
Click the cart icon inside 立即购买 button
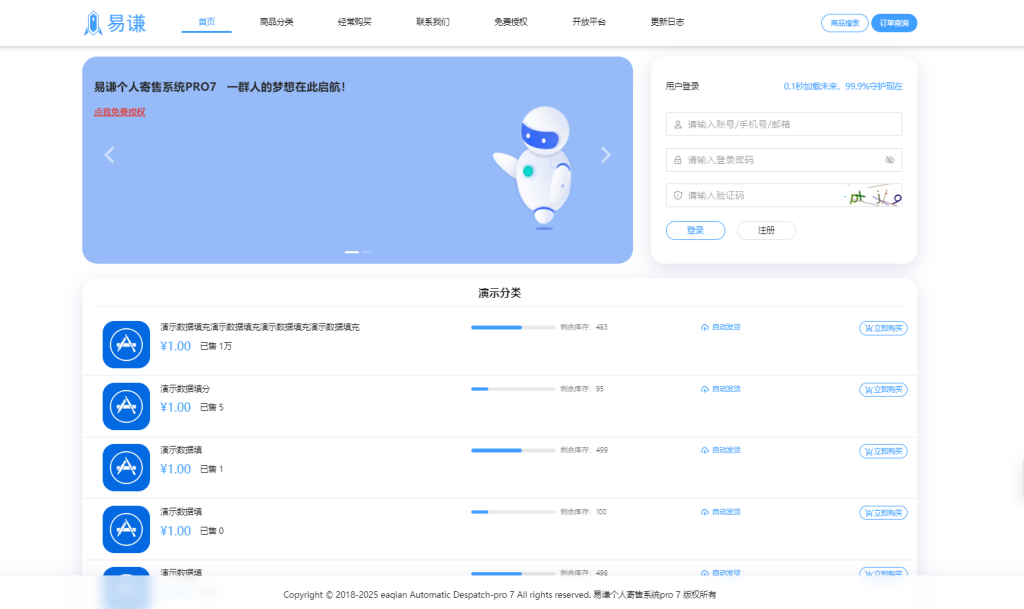(x=869, y=327)
